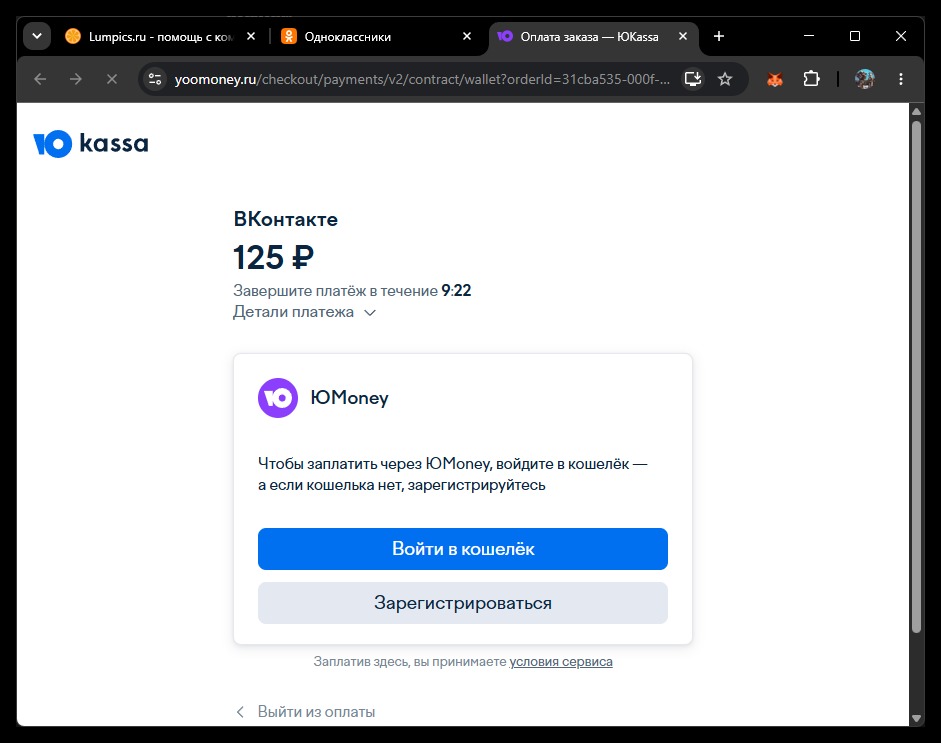Open the Chrome three-dot menu
Image resolution: width=941 pixels, height=743 pixels.
coord(901,79)
